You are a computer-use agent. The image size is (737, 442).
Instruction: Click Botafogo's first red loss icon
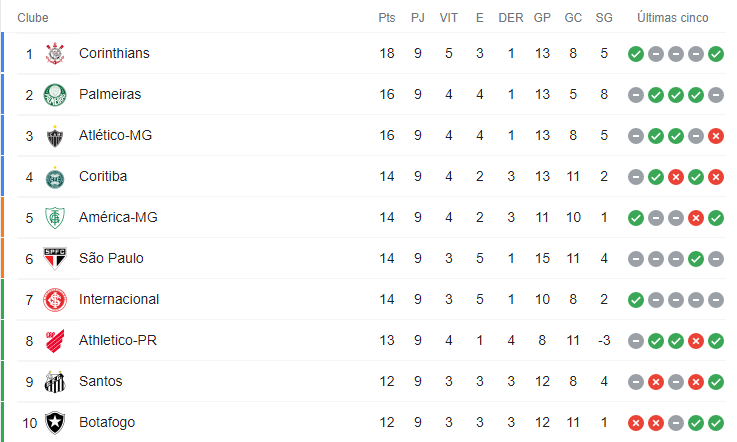636,423
